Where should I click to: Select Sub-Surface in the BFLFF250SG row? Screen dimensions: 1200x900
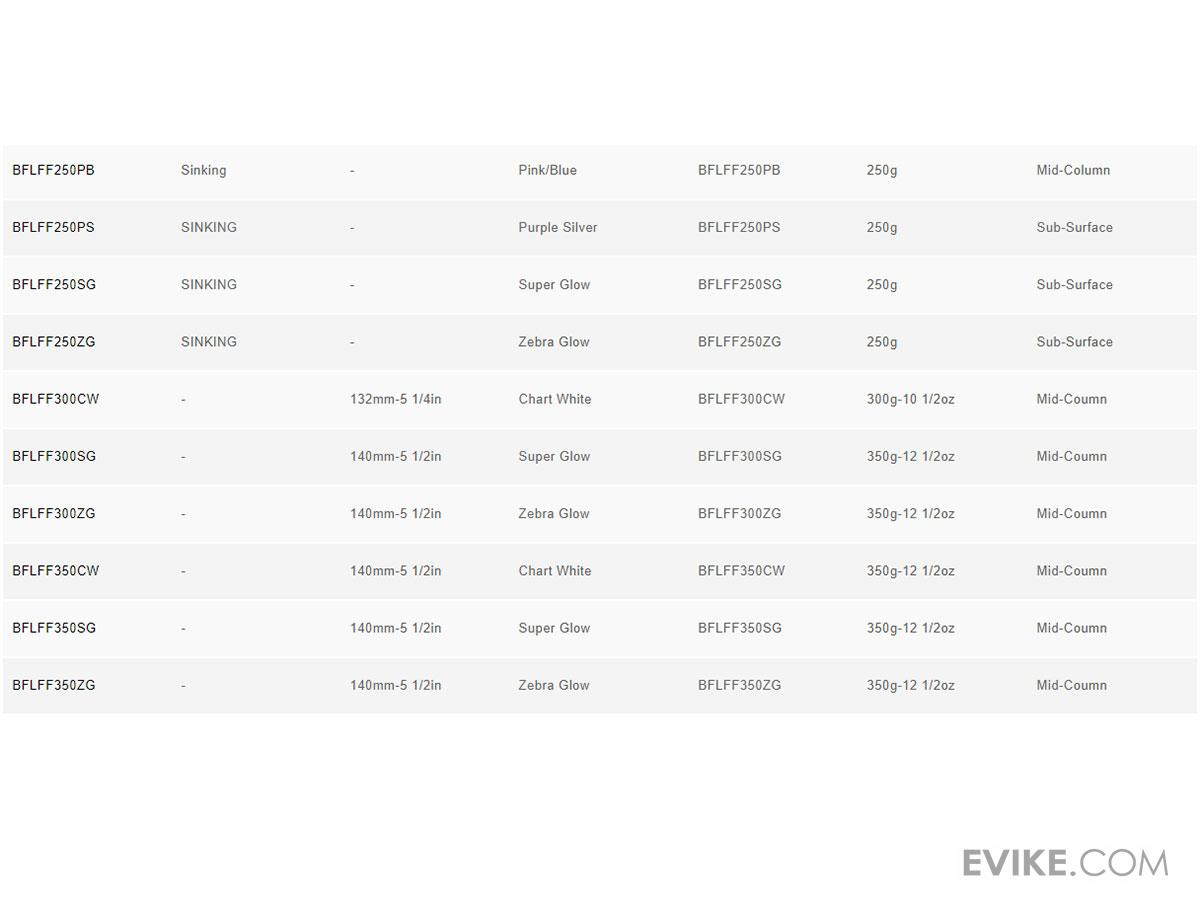[x=1074, y=285]
